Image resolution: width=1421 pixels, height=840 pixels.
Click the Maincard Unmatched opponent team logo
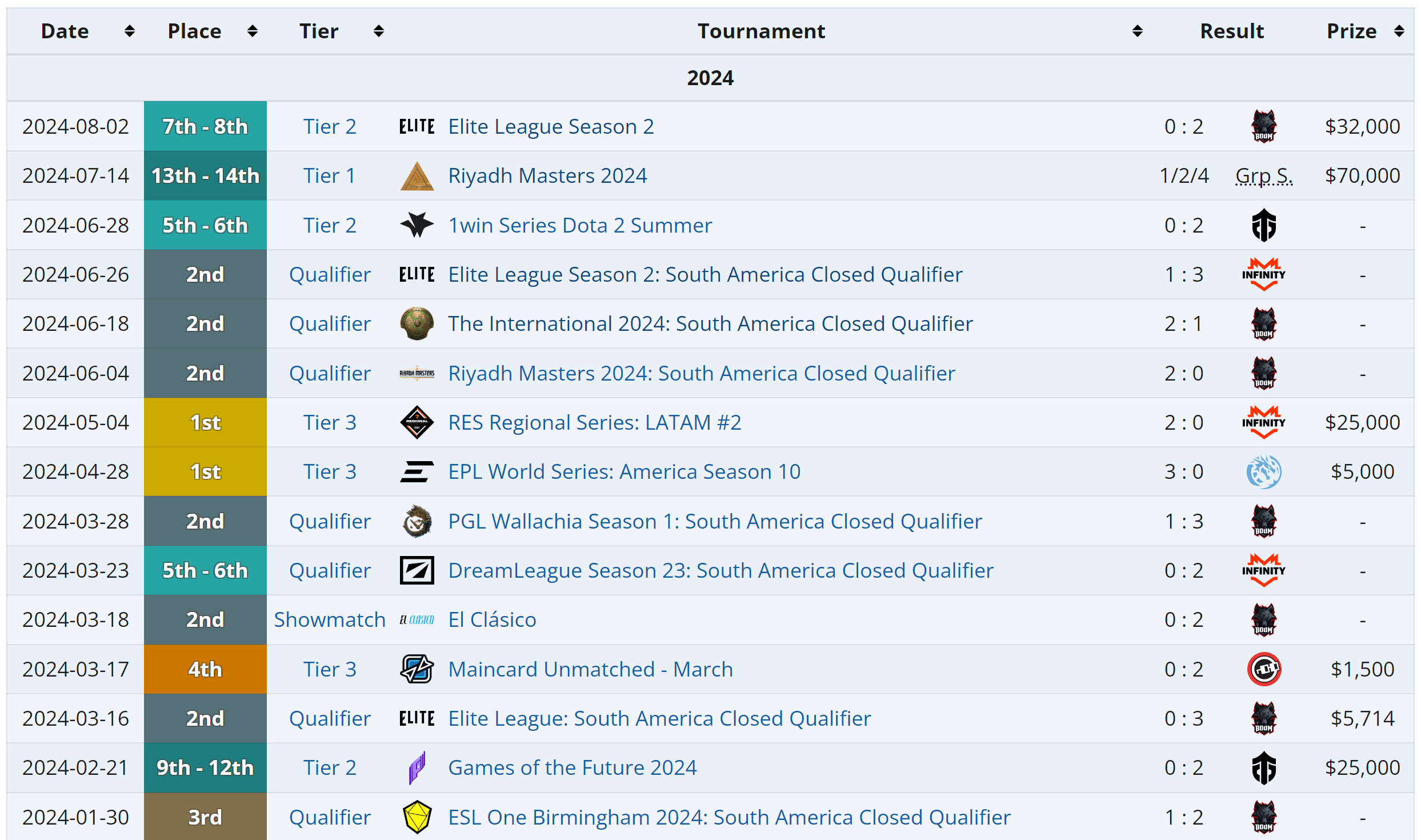tap(1263, 669)
